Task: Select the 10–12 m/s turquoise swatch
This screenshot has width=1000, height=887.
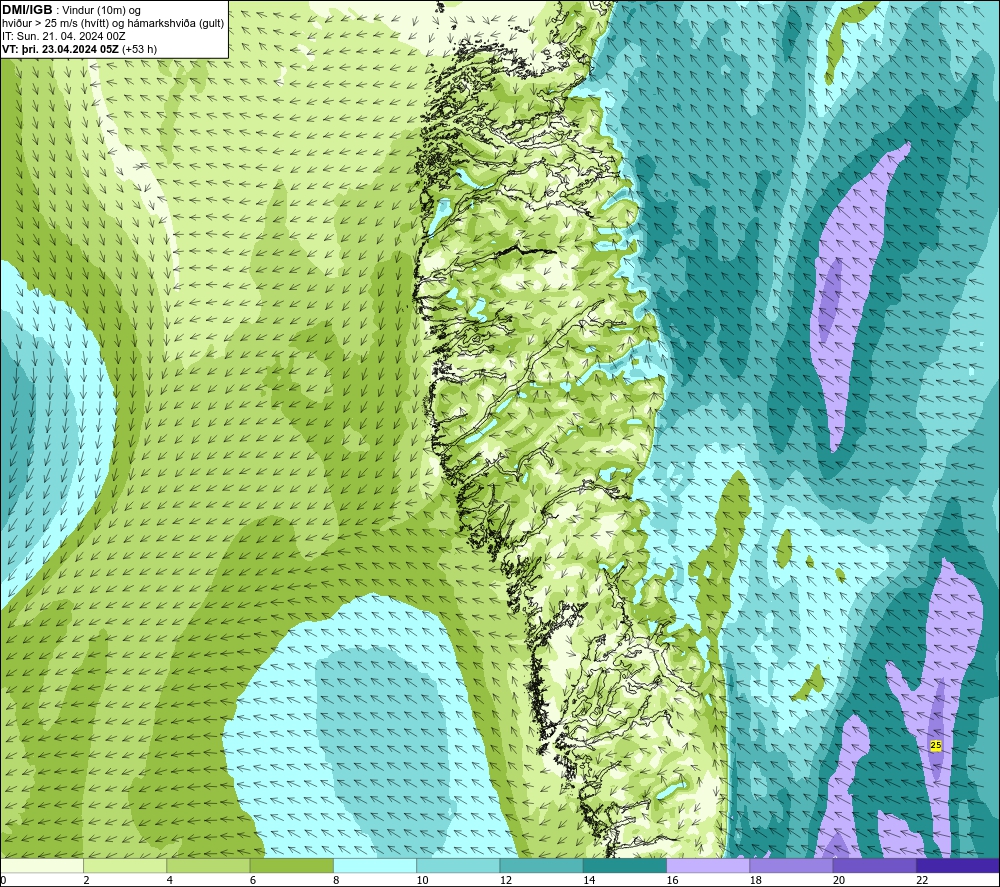Action: 458,865
